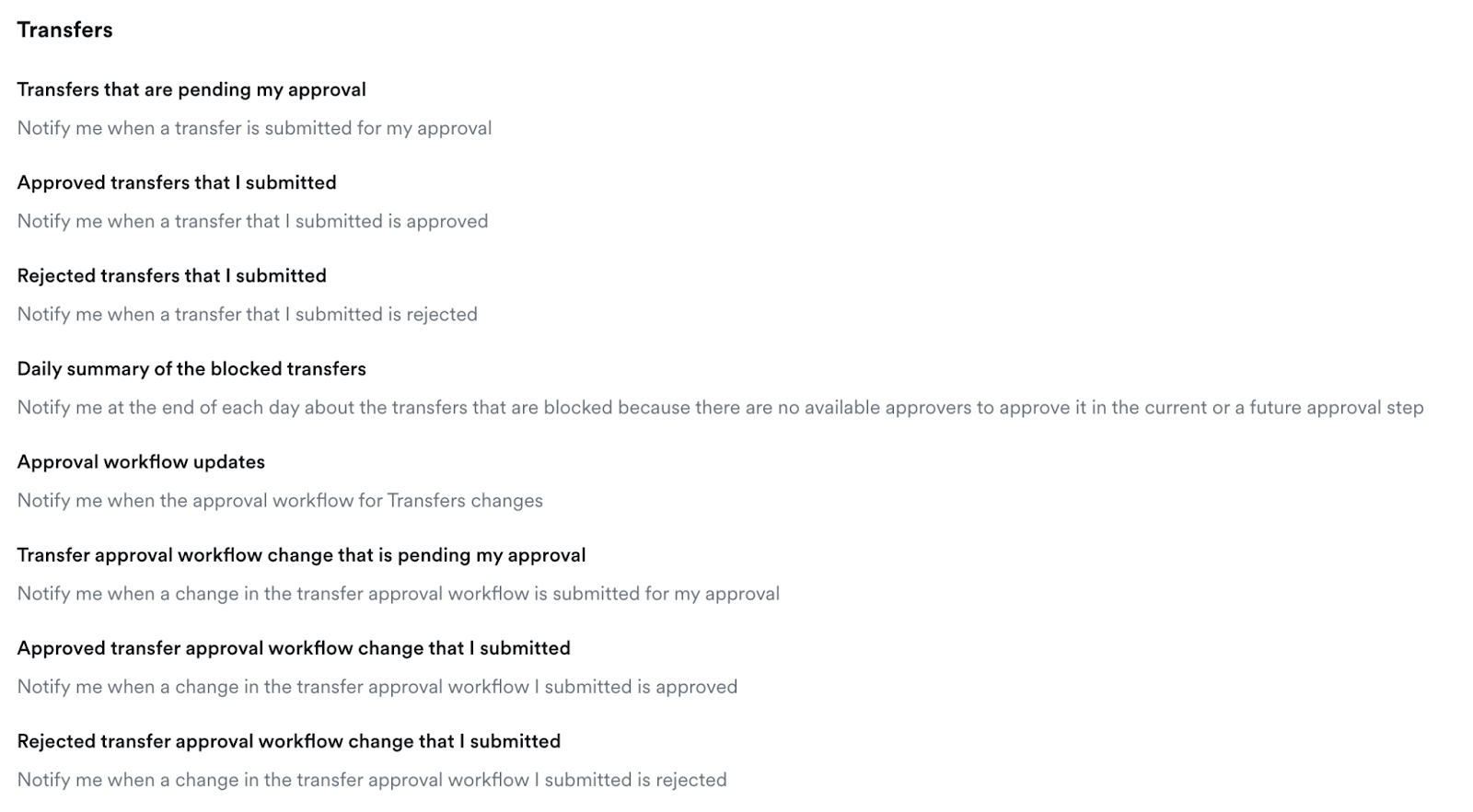The width and height of the screenshot is (1473, 812).
Task: Select "Transfer approval workflow change that is pending my approval"
Action: 301,554
